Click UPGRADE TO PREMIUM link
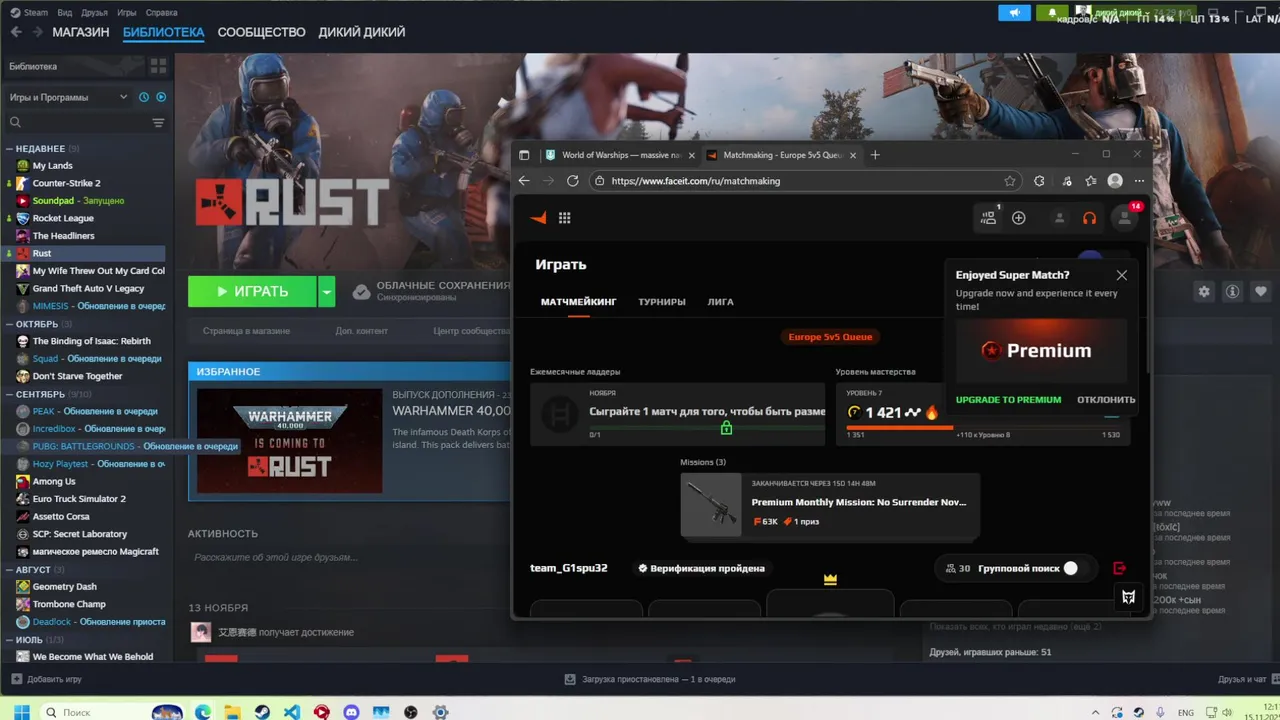Viewport: 1280px width, 720px height. pyautogui.click(x=1008, y=400)
